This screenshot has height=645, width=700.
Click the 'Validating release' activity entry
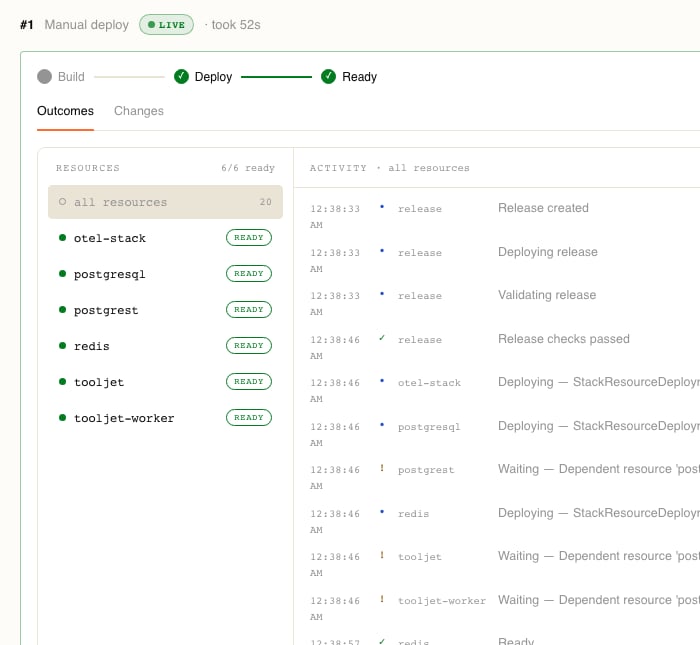click(547, 295)
